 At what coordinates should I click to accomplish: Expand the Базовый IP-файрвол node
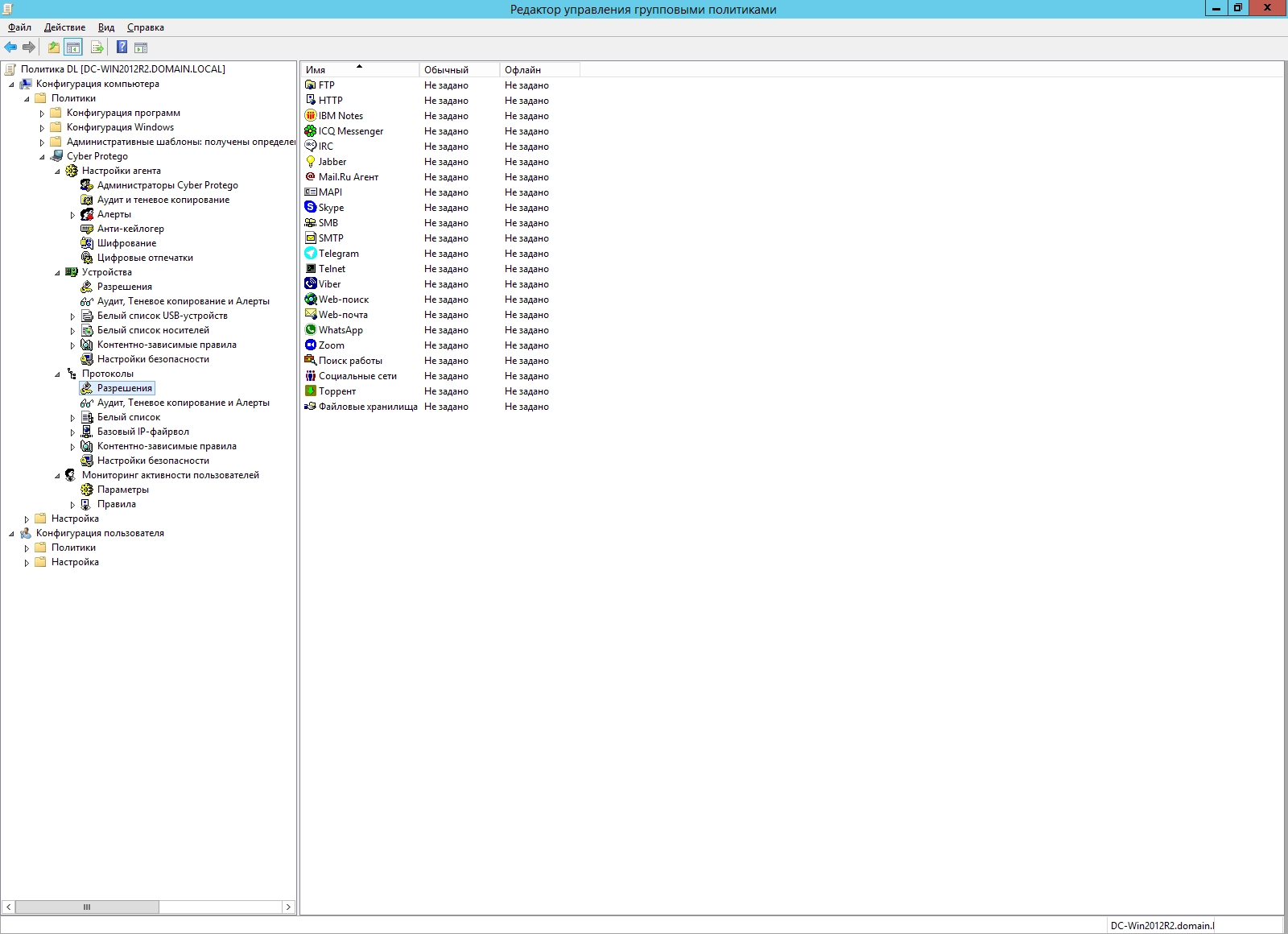pos(72,432)
